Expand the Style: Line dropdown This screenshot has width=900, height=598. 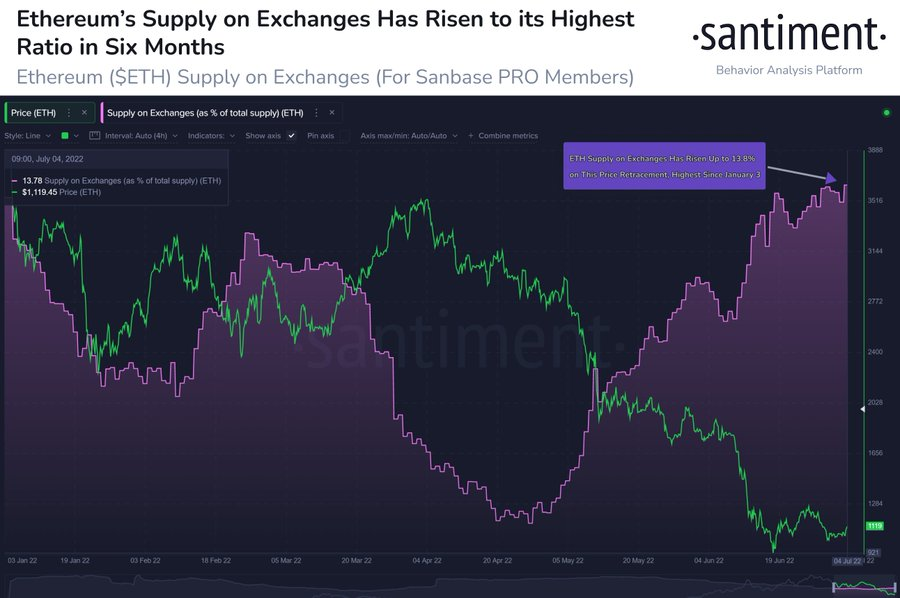tap(28, 136)
